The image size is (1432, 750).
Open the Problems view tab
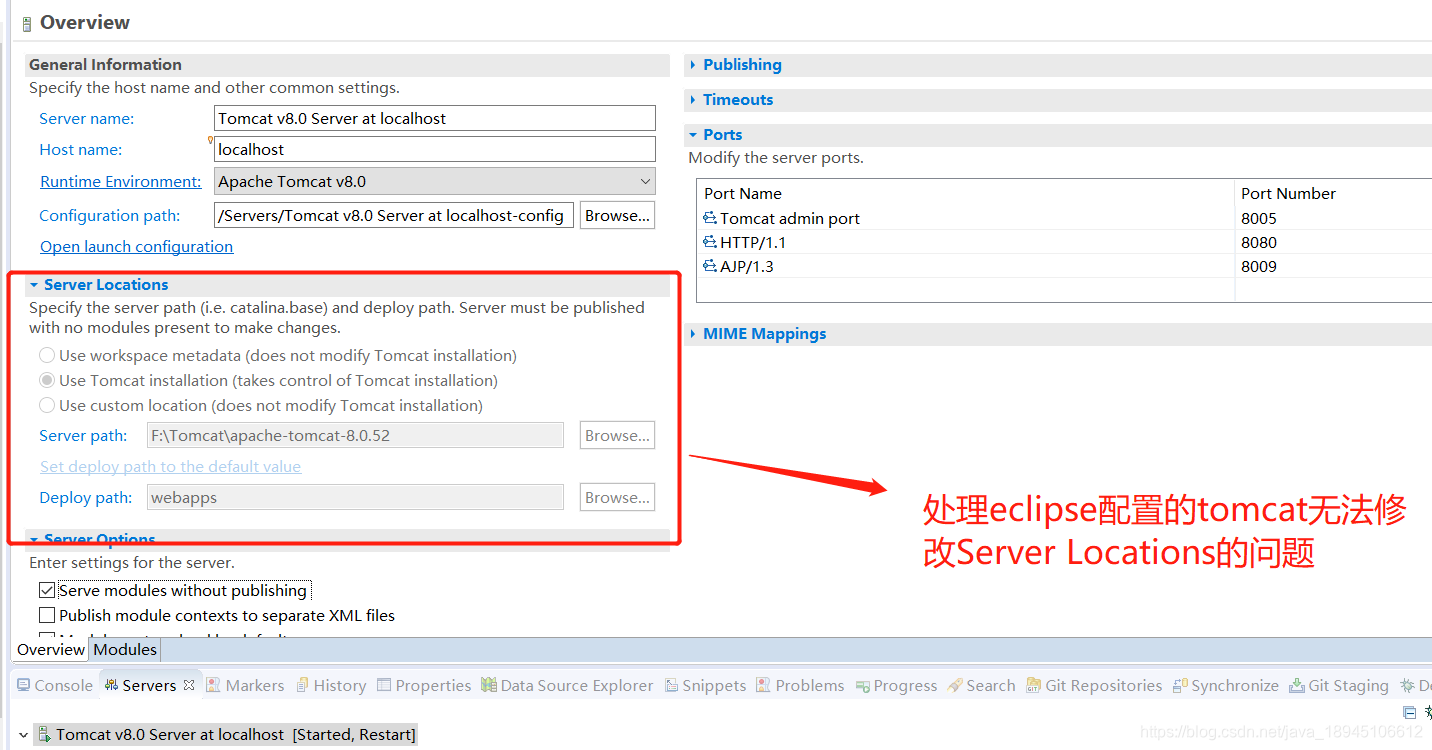(800, 685)
